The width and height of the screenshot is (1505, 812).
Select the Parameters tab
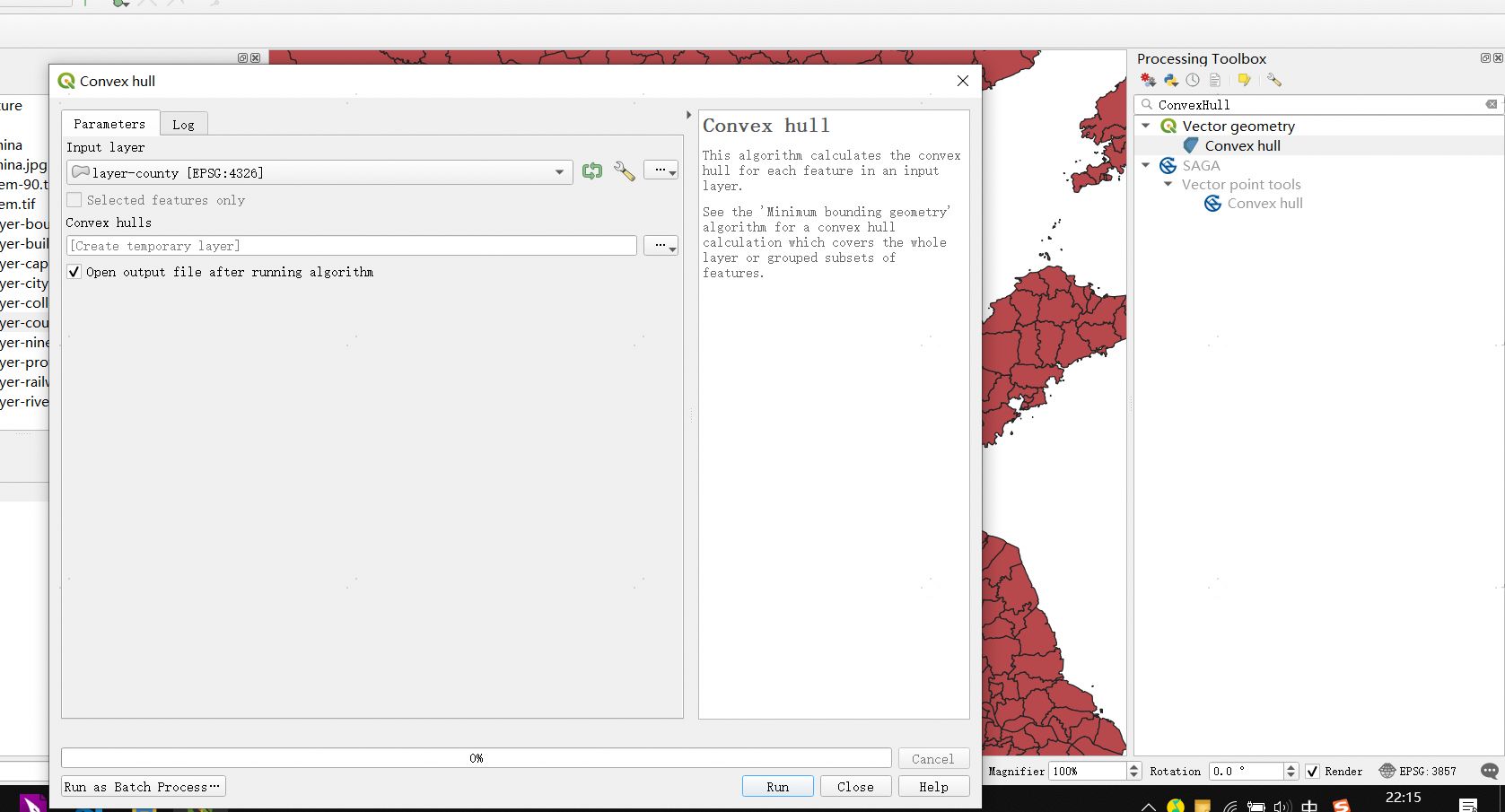point(109,124)
